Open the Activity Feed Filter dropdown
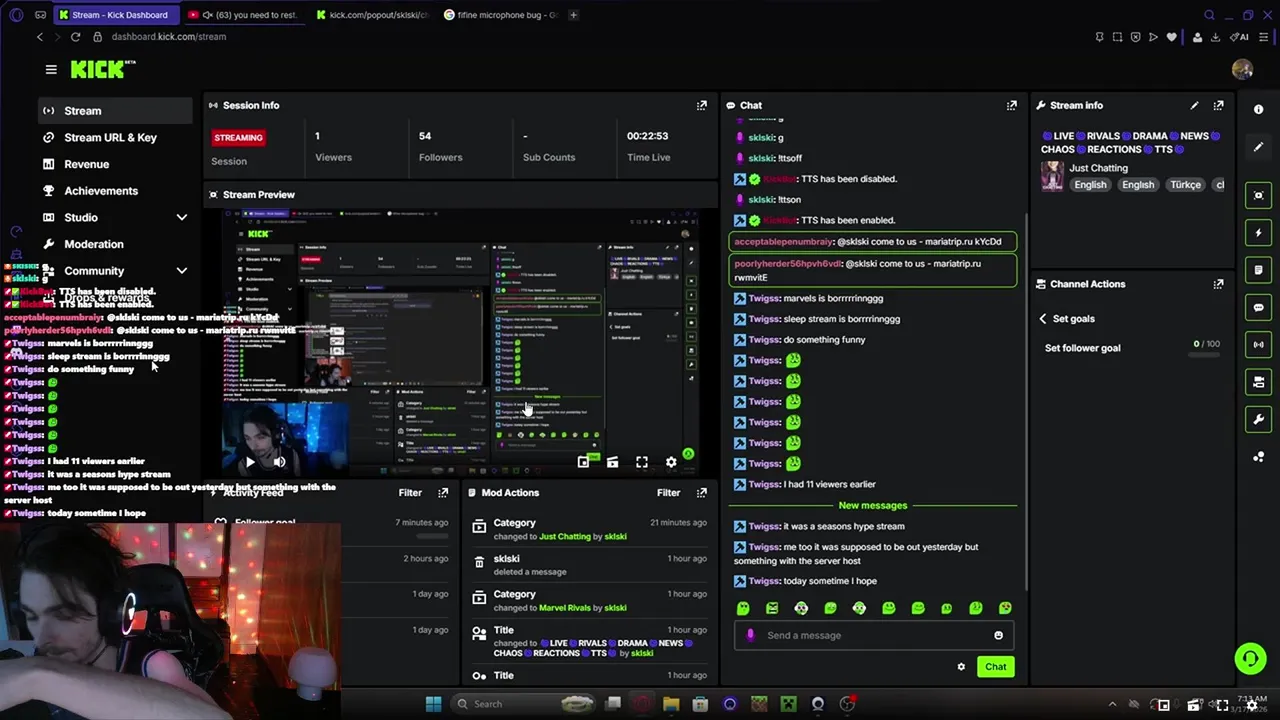This screenshot has height=720, width=1280. (x=410, y=493)
